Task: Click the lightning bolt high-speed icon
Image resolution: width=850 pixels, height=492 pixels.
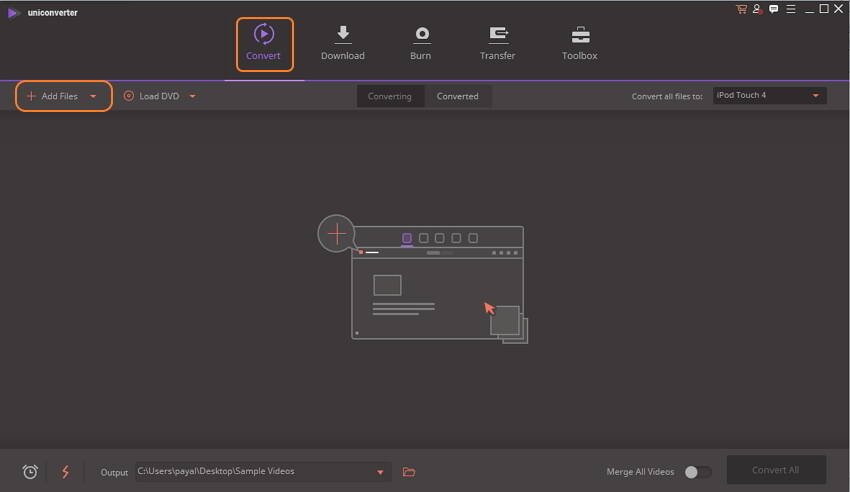Action: coord(66,472)
